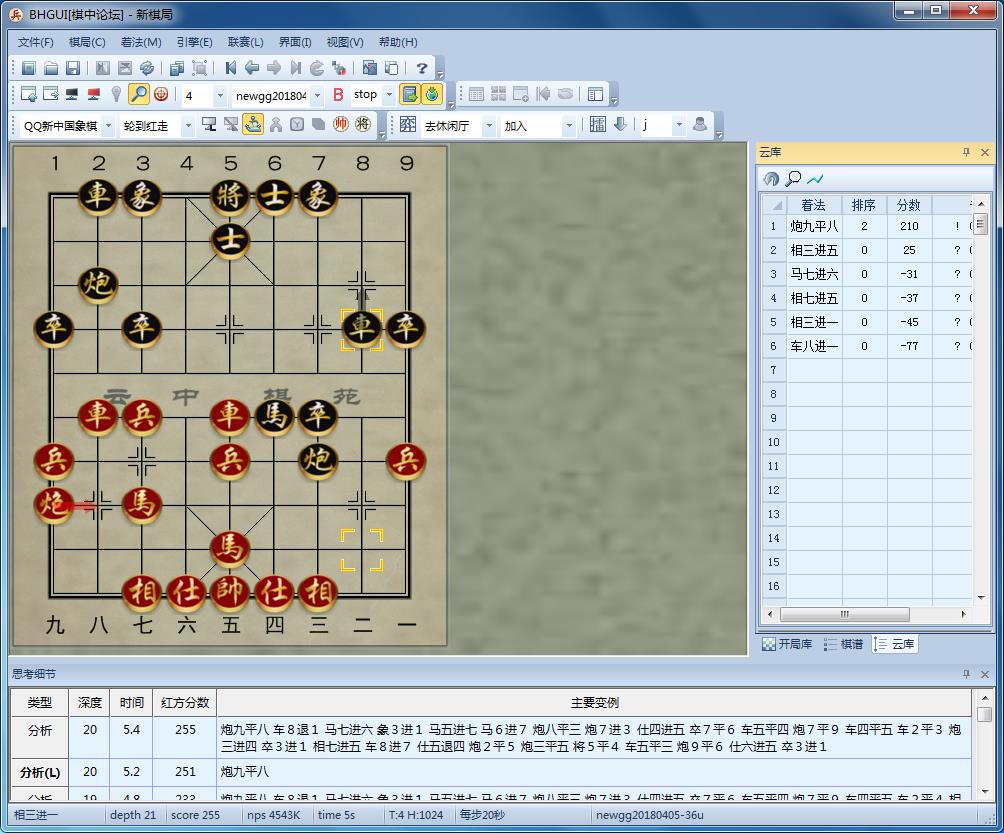The width and height of the screenshot is (1004, 833).
Task: Open the globe search icon in 云库 panel
Action: tap(770, 179)
